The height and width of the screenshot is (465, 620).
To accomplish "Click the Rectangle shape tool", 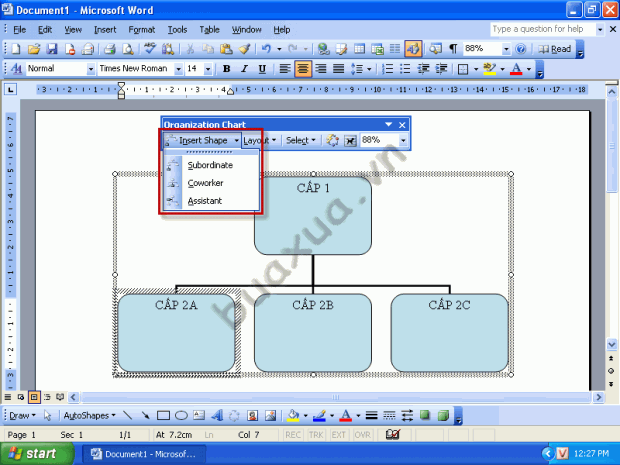I will click(163, 415).
